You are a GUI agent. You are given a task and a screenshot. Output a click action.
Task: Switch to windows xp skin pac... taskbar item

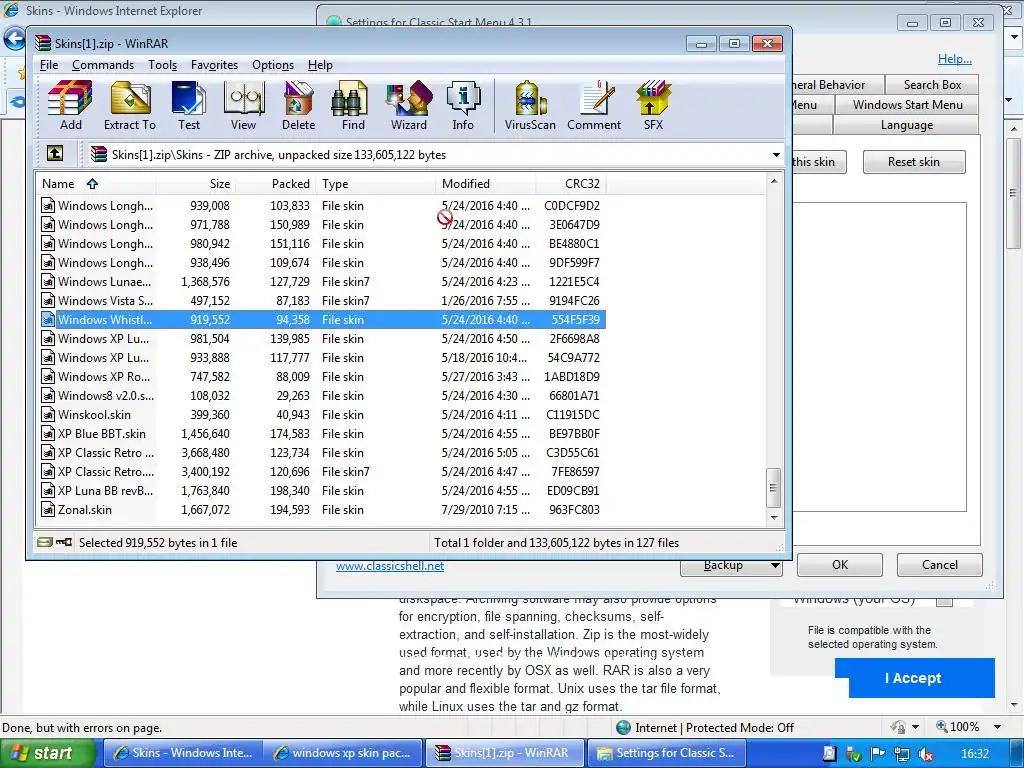coord(343,753)
